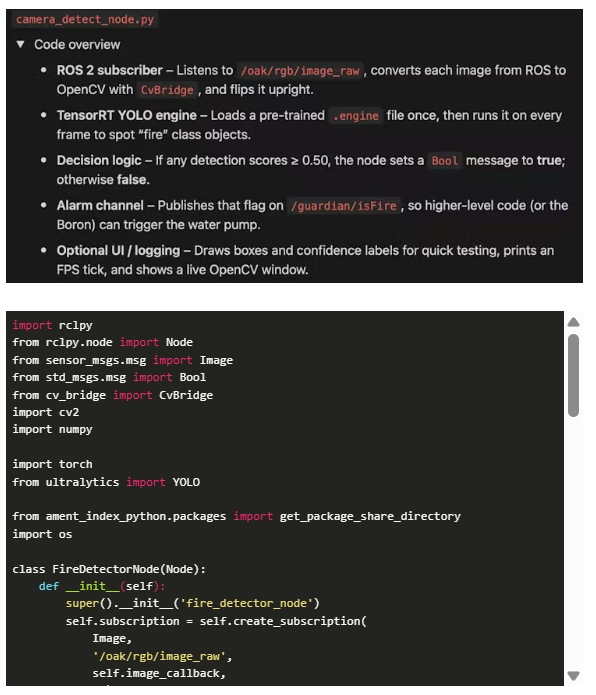Click the code block scroll-up arrow
This screenshot has width=596, height=695.
pyautogui.click(x=573, y=322)
